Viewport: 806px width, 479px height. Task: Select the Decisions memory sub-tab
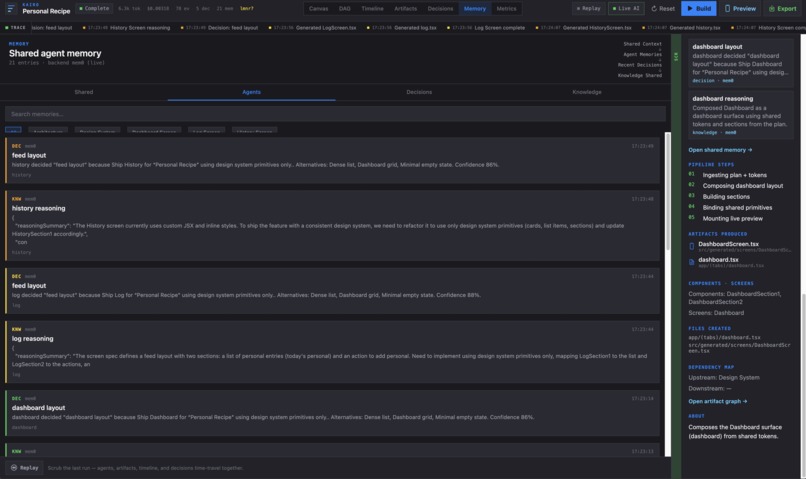click(419, 92)
